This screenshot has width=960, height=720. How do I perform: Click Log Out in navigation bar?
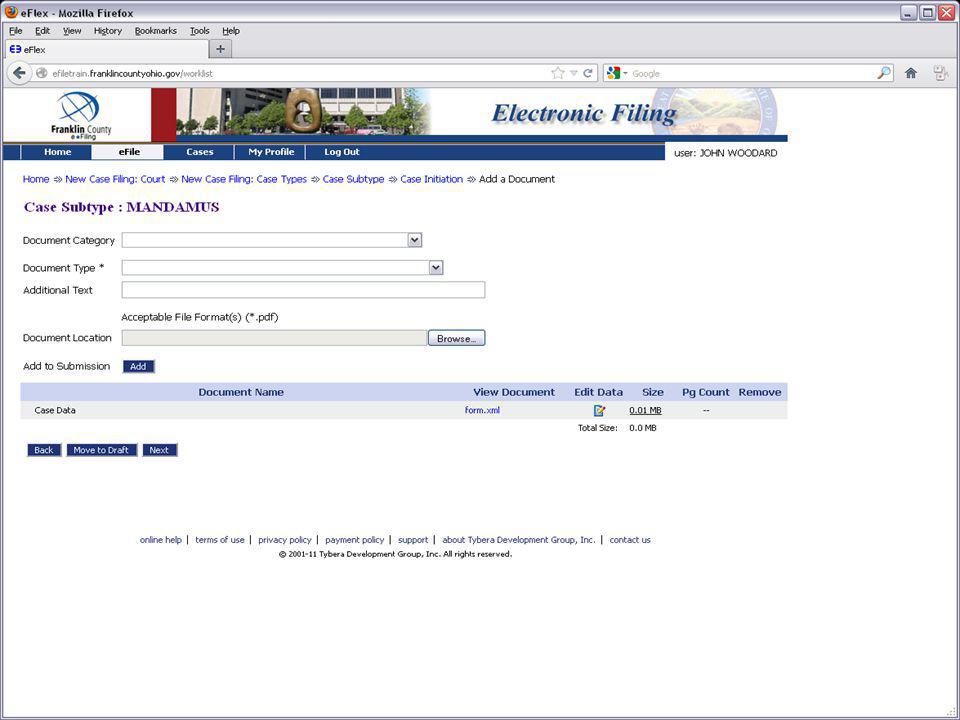[x=342, y=152]
